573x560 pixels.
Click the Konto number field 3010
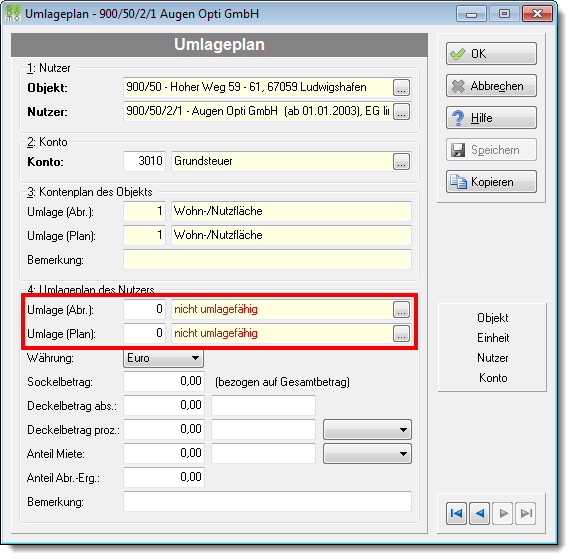click(144, 161)
